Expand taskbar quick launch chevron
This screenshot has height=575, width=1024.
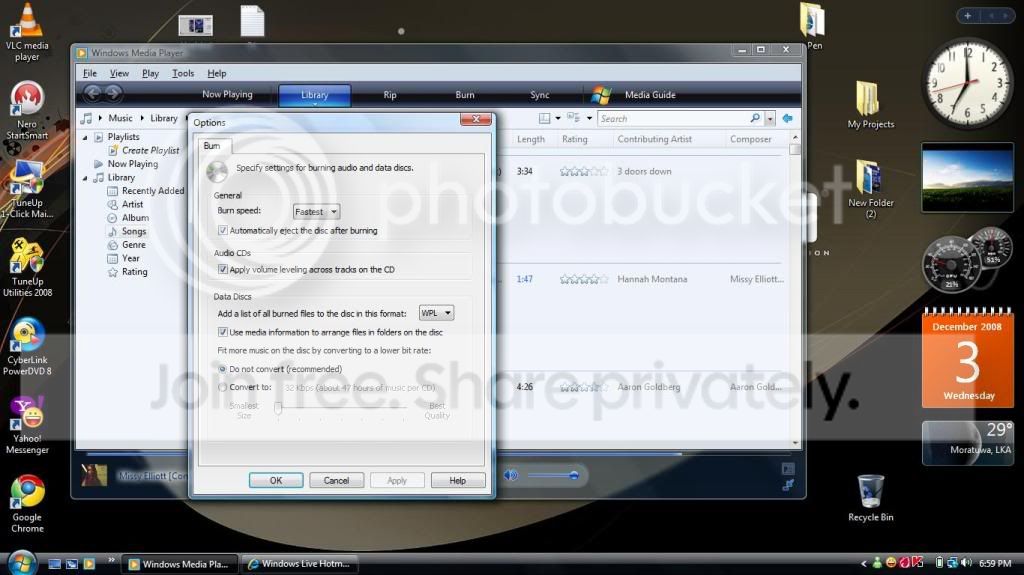pyautogui.click(x=111, y=560)
